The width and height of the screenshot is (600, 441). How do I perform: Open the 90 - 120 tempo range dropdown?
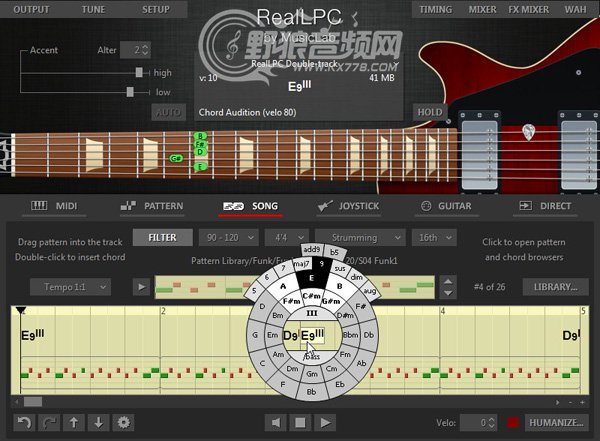click(229, 238)
